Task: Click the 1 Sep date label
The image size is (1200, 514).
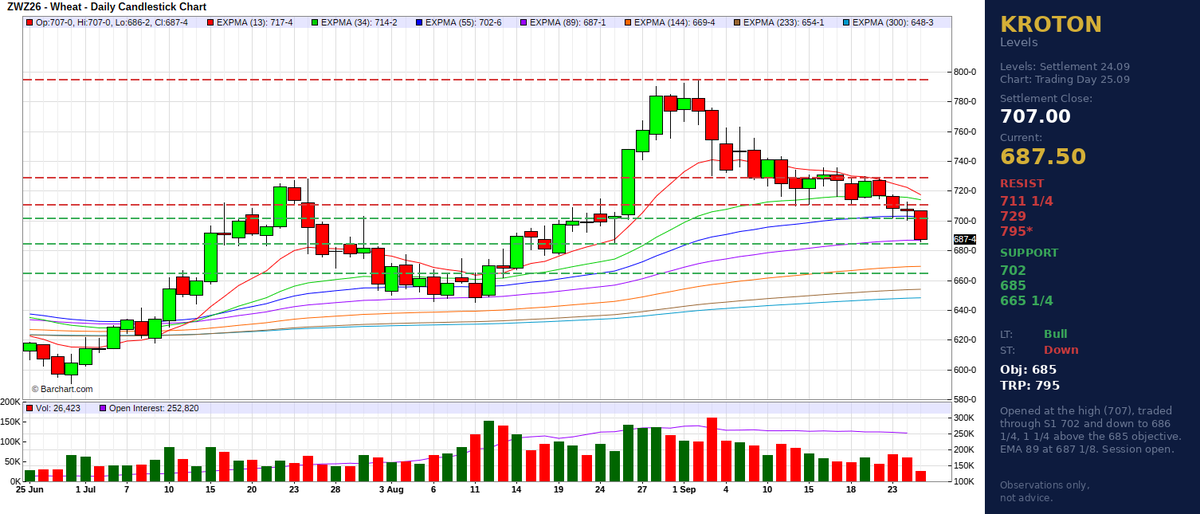Action: [684, 491]
